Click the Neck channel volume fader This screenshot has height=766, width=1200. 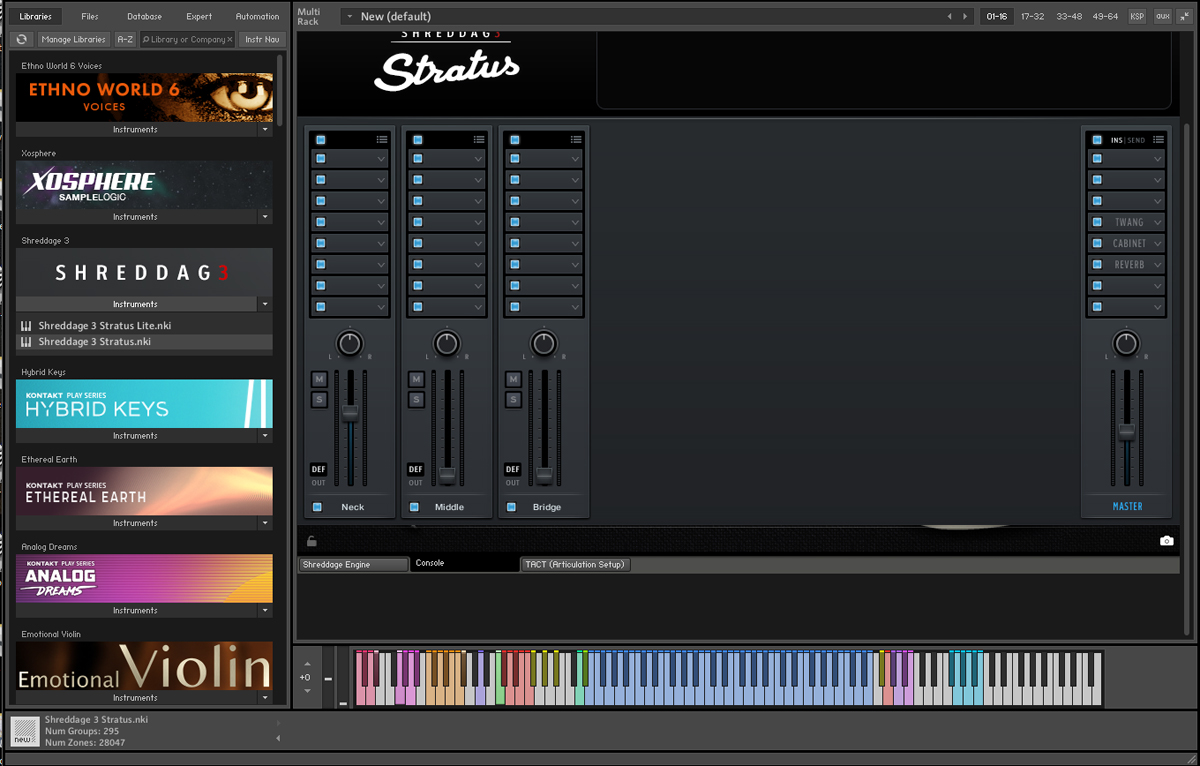point(350,413)
